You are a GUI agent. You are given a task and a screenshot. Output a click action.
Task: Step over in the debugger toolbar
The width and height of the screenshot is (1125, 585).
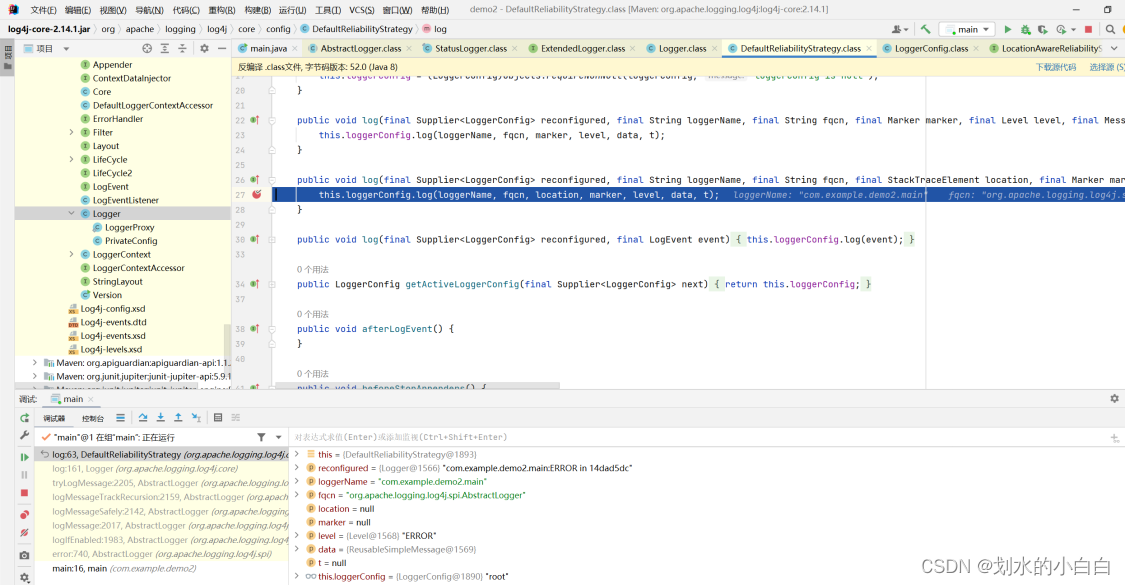point(143,418)
